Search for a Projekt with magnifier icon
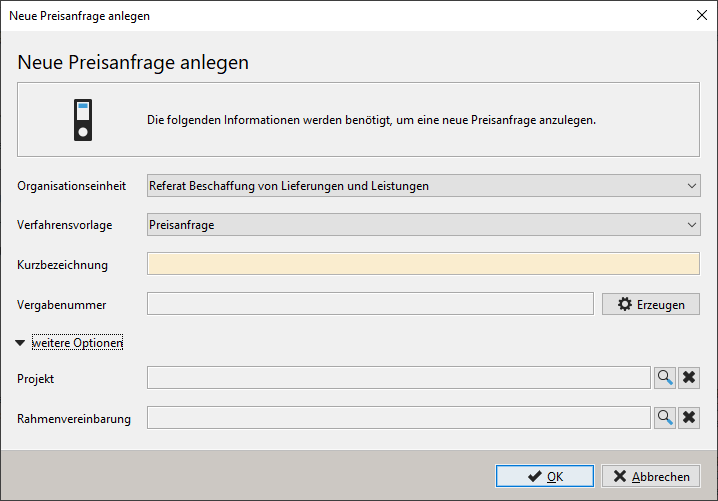 coord(665,378)
